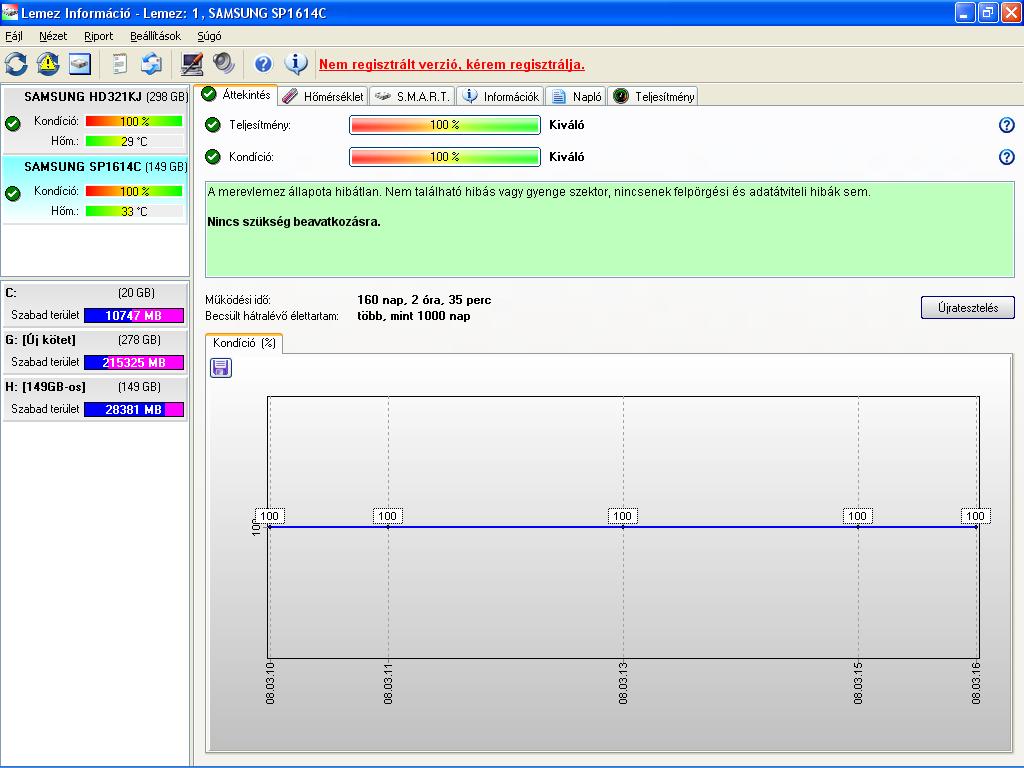
Task: Click G: free space bar 215325 MB
Action: [x=134, y=362]
